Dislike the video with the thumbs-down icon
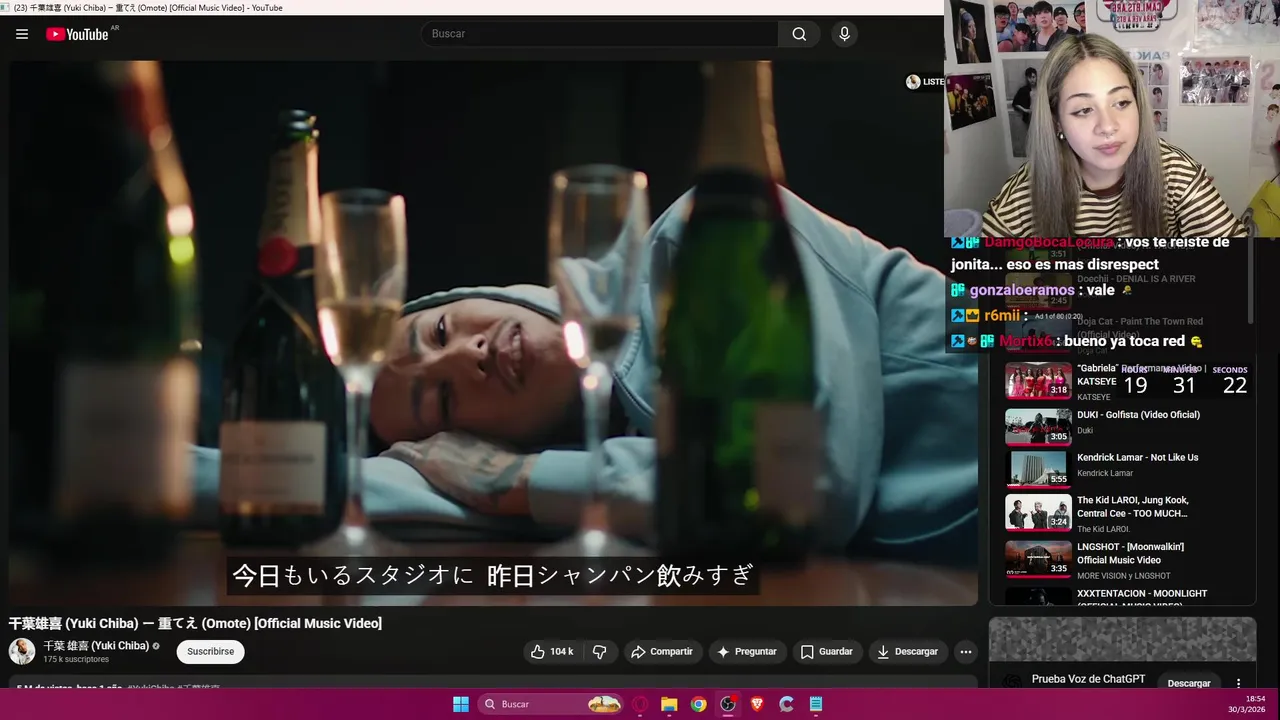 (x=600, y=652)
